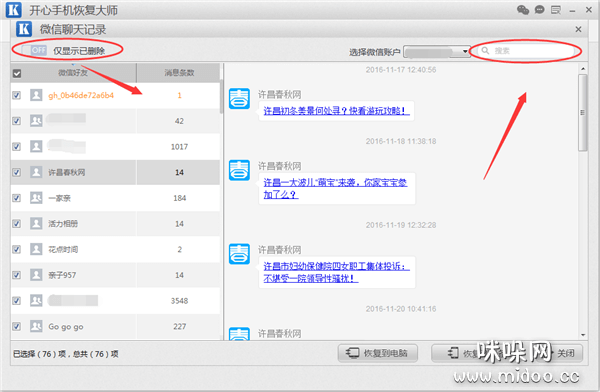Open the chat bubble feedback icon

[x=540, y=10]
